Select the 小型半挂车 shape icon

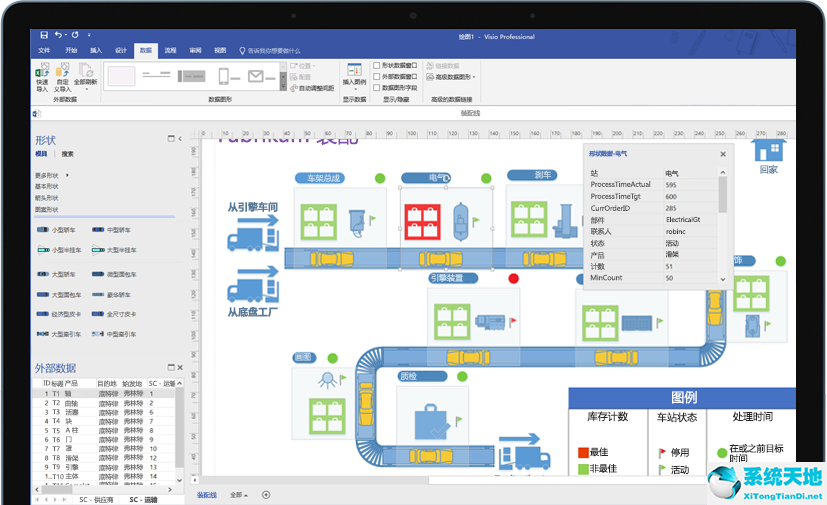point(43,250)
